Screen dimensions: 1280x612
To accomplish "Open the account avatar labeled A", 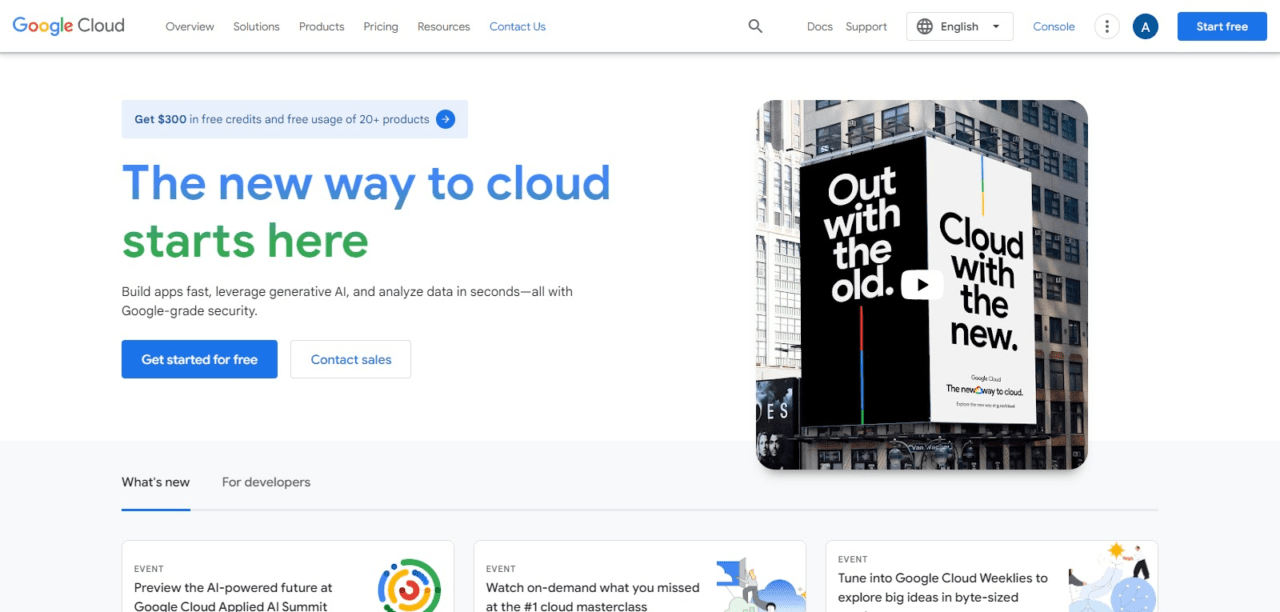I will (x=1145, y=26).
